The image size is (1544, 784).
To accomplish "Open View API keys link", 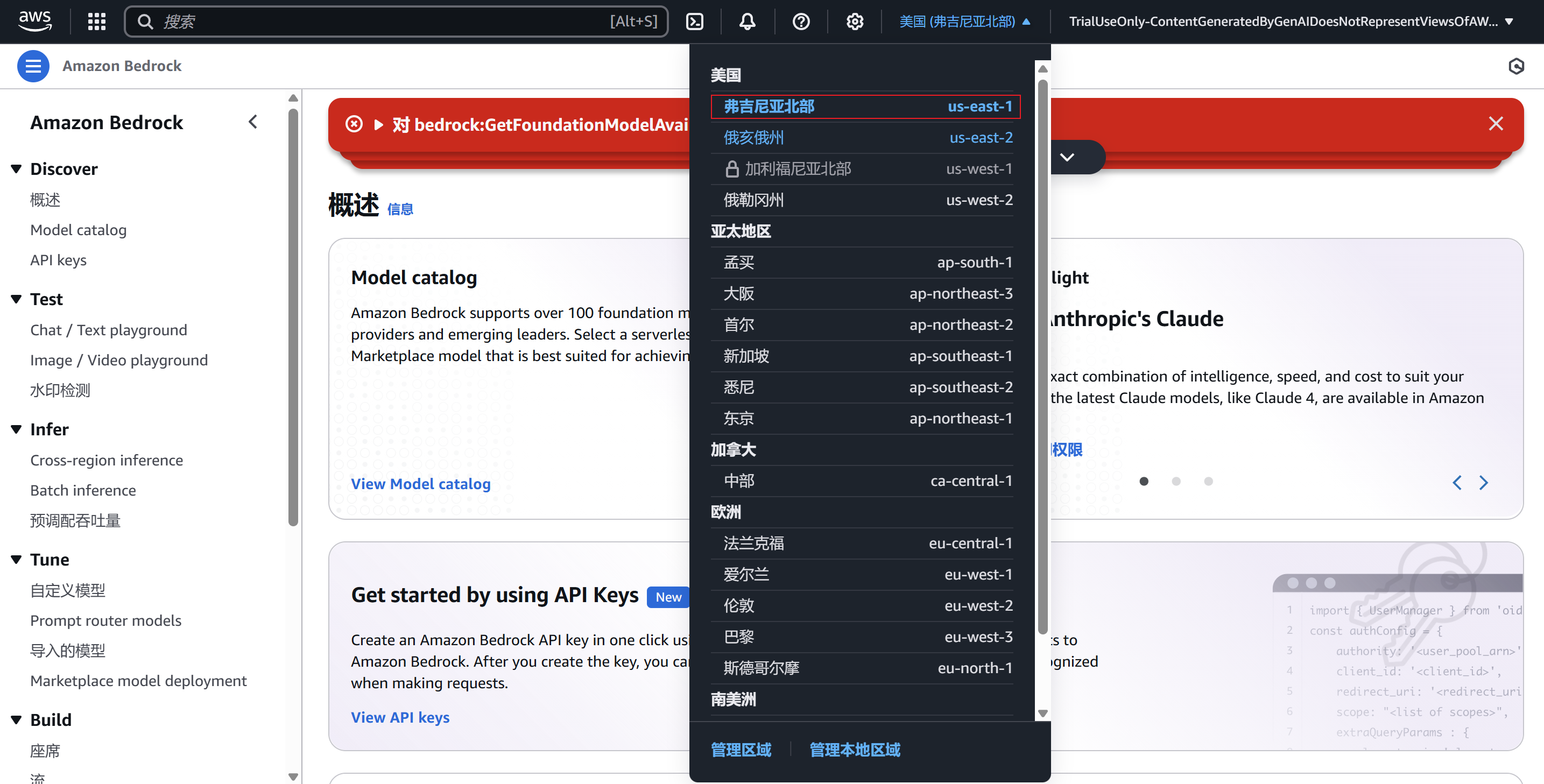I will pyautogui.click(x=400, y=717).
